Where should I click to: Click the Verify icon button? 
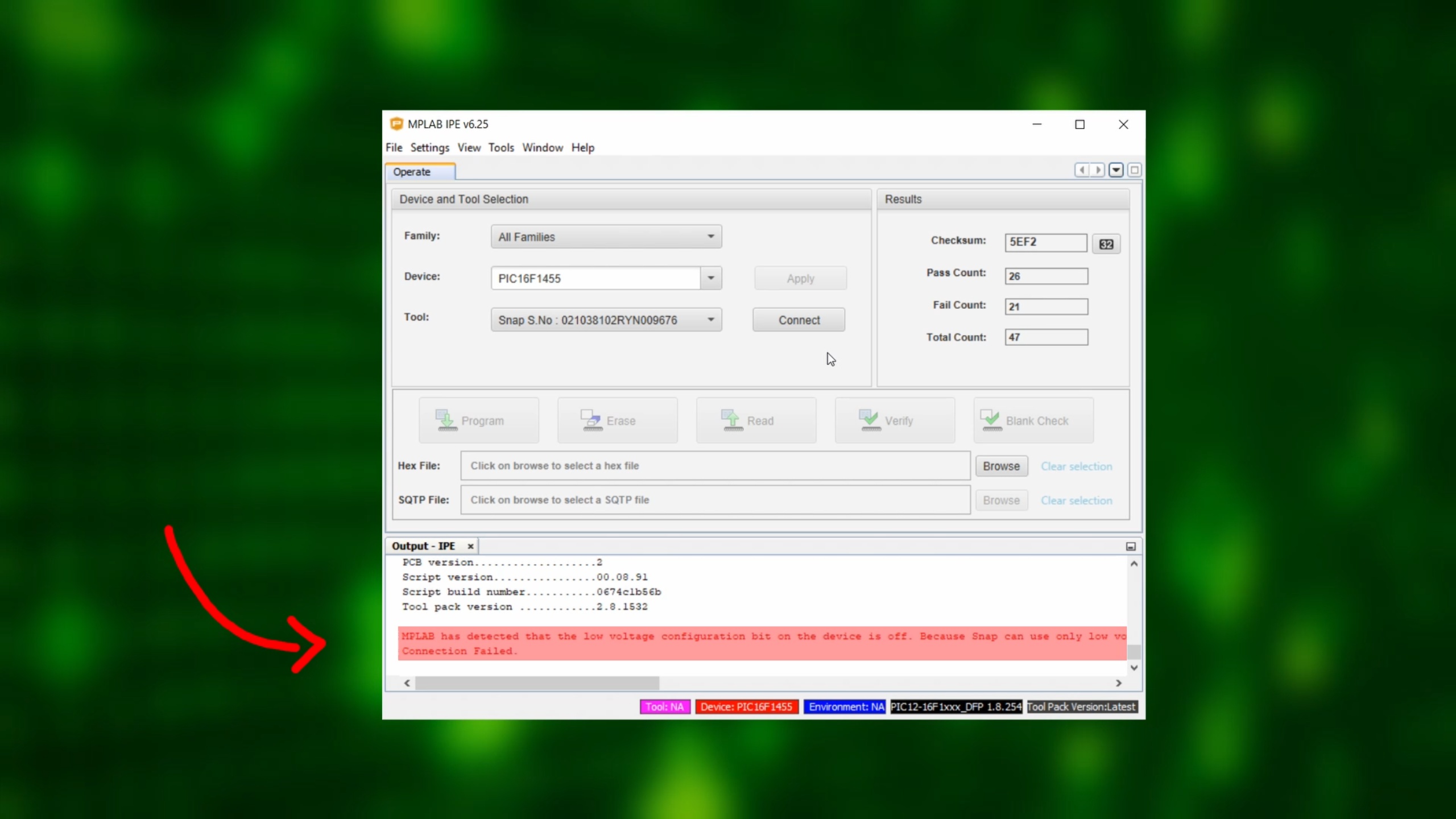pos(870,420)
